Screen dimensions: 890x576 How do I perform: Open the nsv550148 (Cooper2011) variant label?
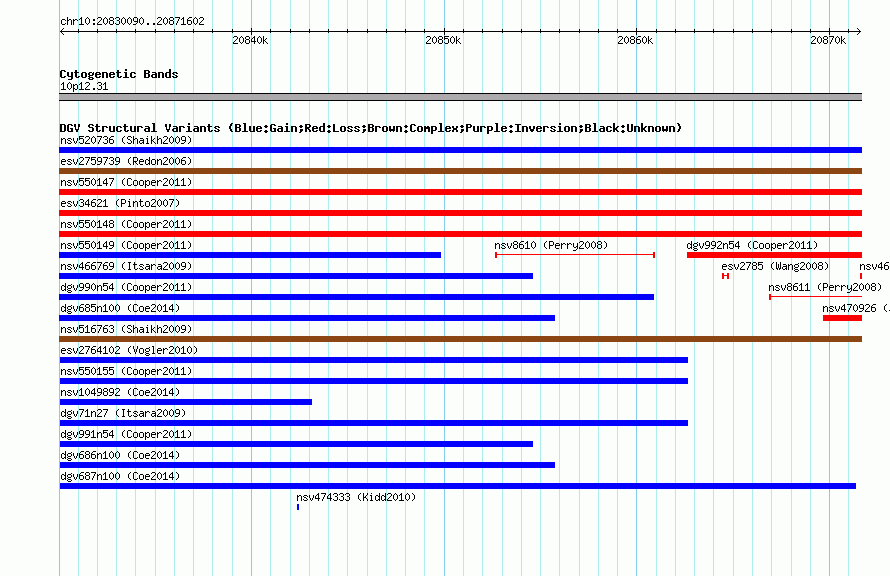[x=126, y=224]
